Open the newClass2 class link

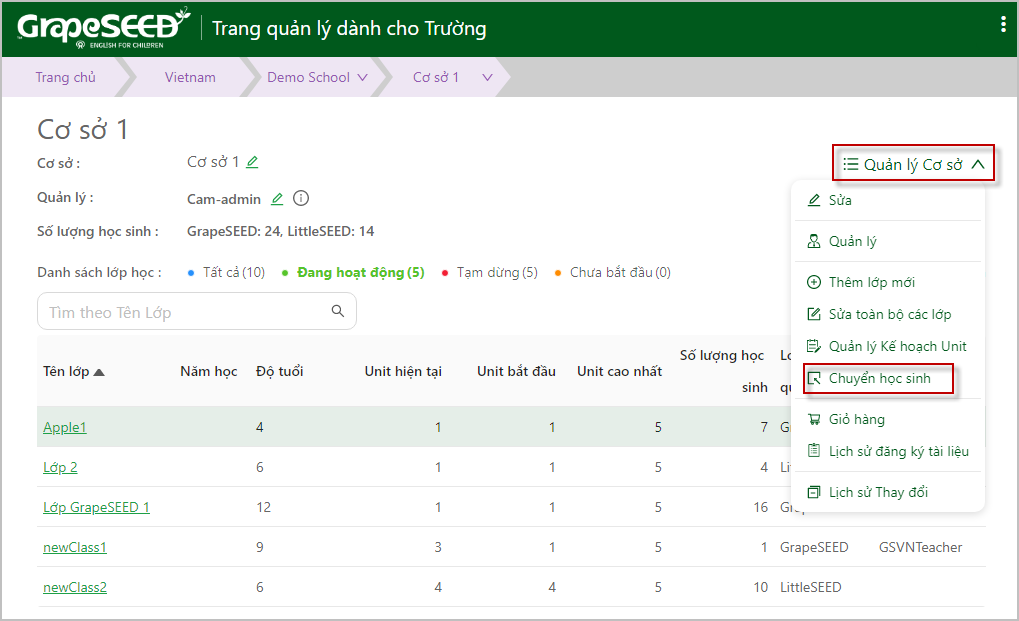[x=75, y=587]
